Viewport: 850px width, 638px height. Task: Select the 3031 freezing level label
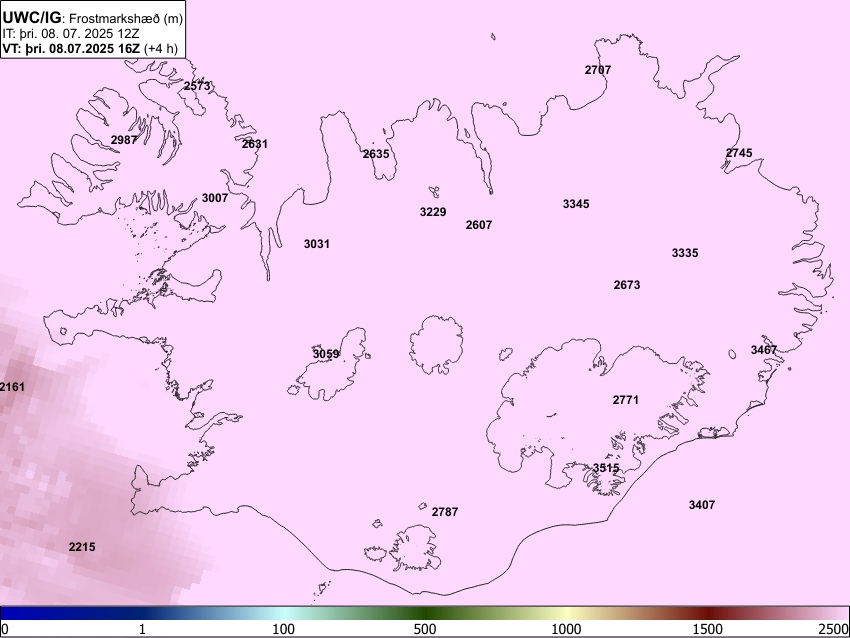[317, 244]
